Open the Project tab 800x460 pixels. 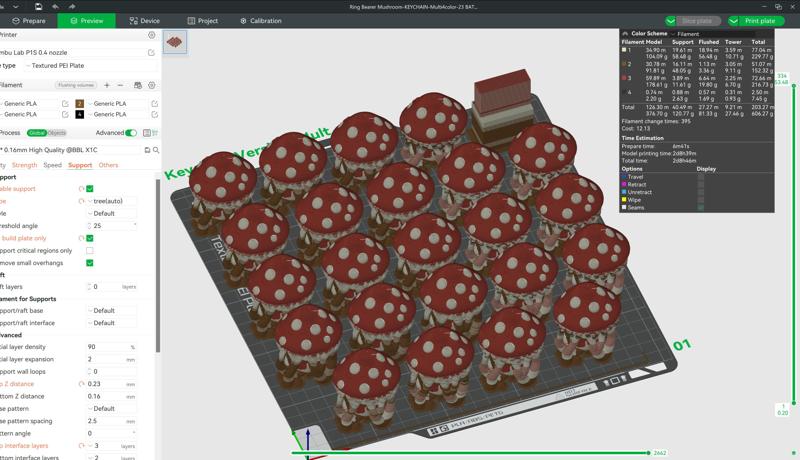point(203,21)
